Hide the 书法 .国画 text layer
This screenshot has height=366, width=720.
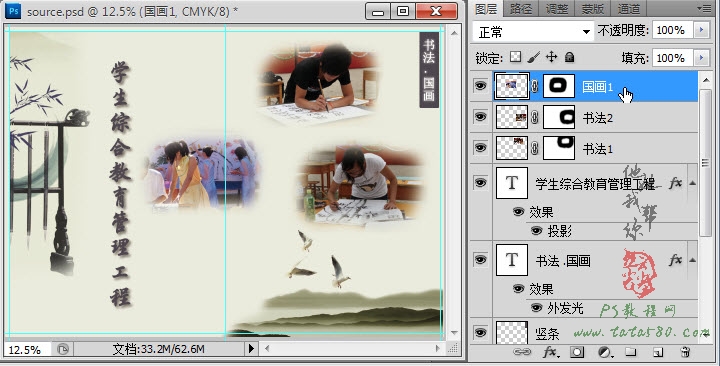[480, 260]
